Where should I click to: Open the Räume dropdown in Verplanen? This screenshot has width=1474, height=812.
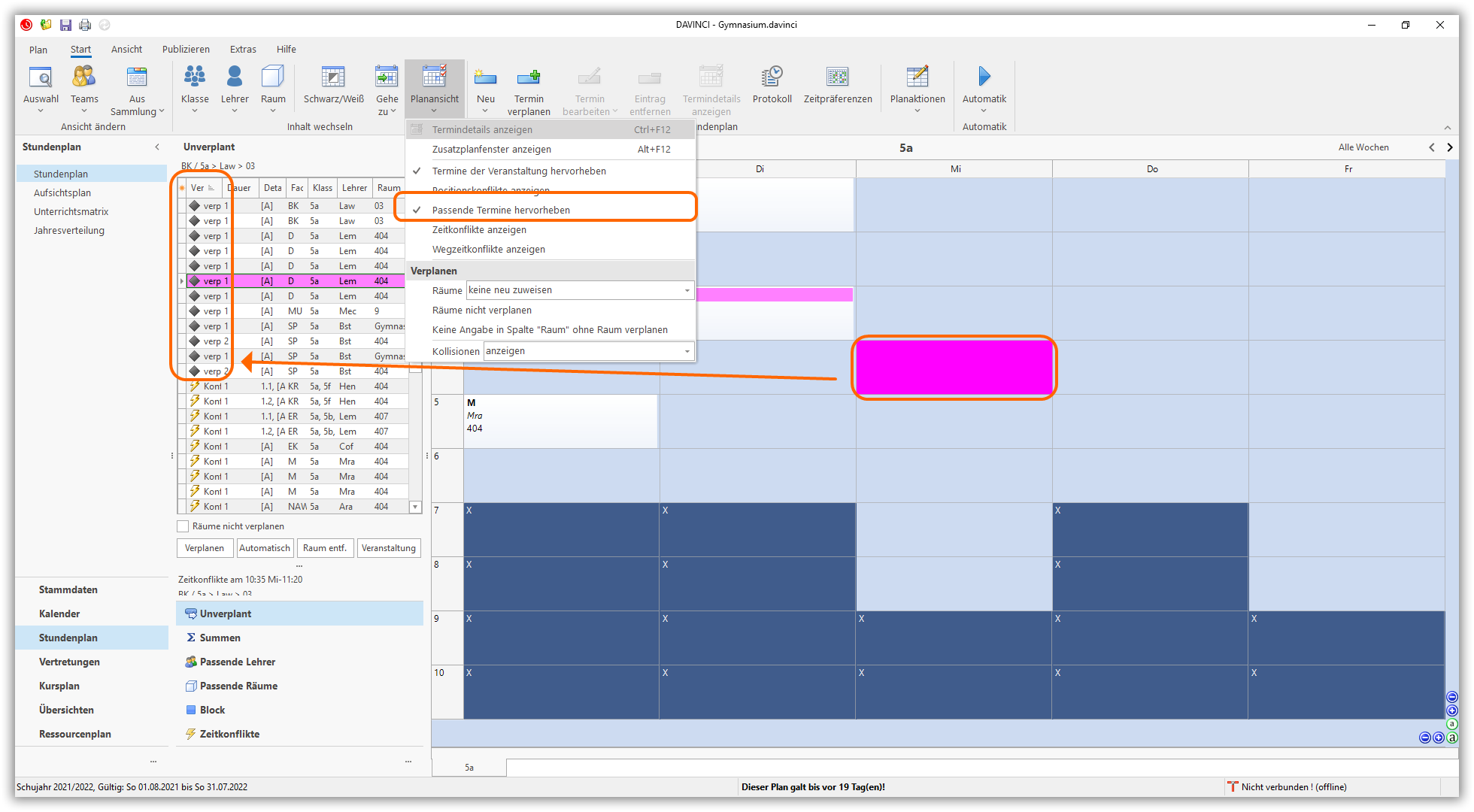[x=687, y=290]
